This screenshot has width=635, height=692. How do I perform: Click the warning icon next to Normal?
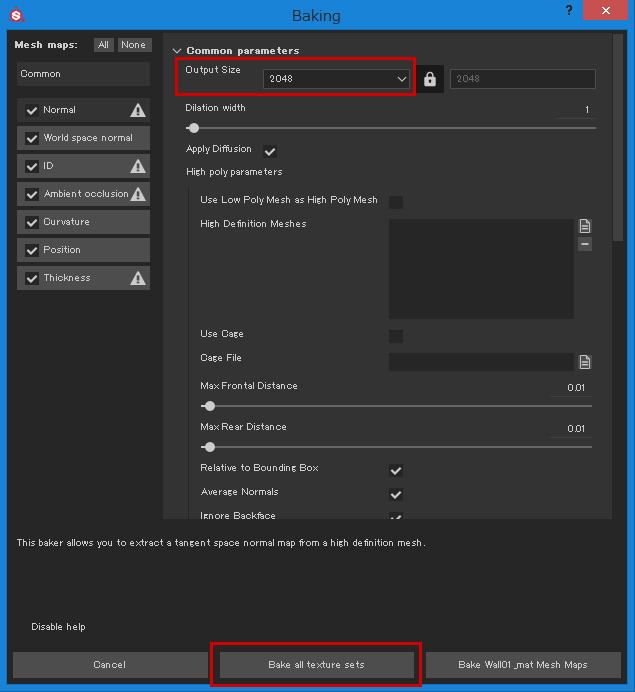[138, 110]
